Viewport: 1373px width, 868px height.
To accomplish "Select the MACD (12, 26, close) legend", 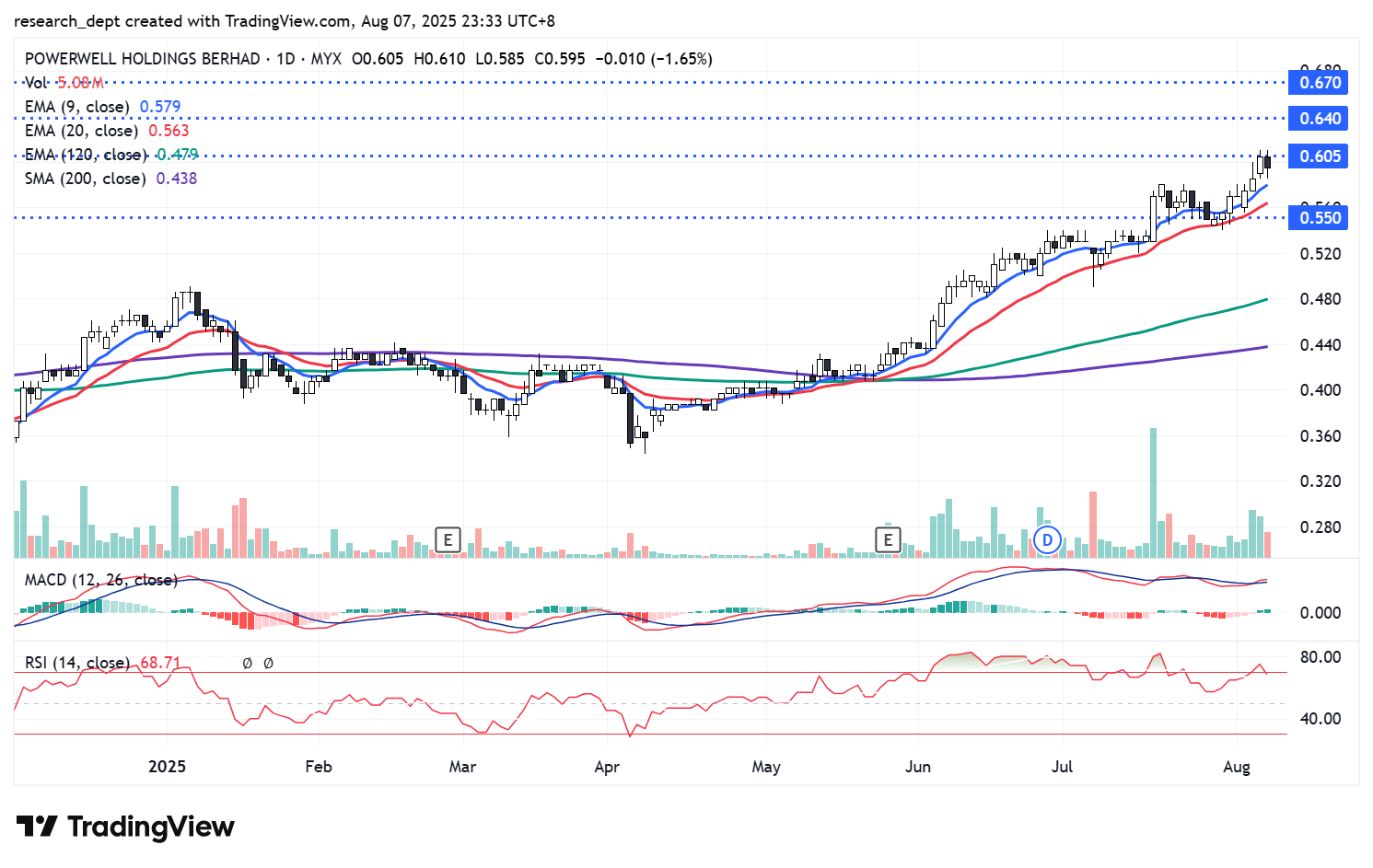I will 100,580.
